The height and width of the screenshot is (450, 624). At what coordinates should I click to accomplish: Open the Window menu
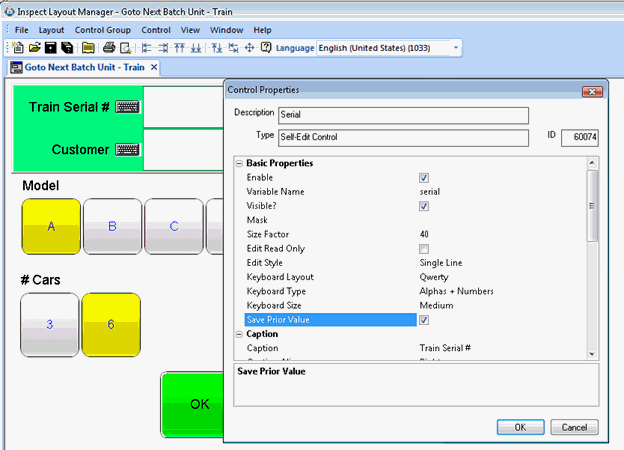point(226,30)
